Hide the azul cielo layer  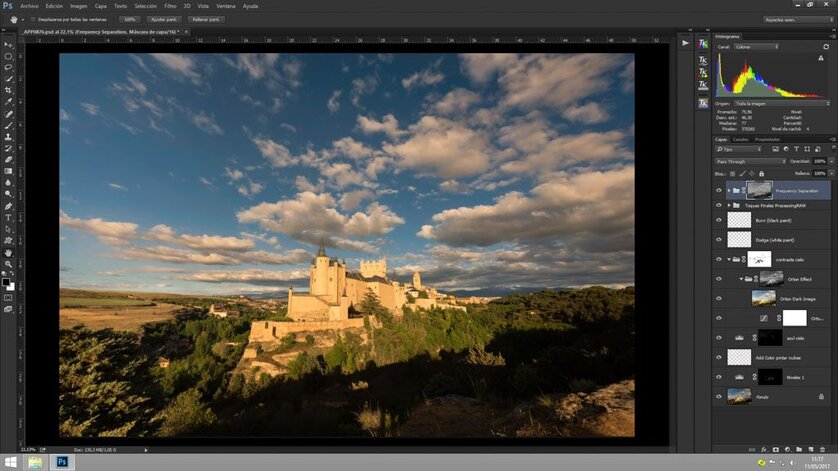(718, 338)
